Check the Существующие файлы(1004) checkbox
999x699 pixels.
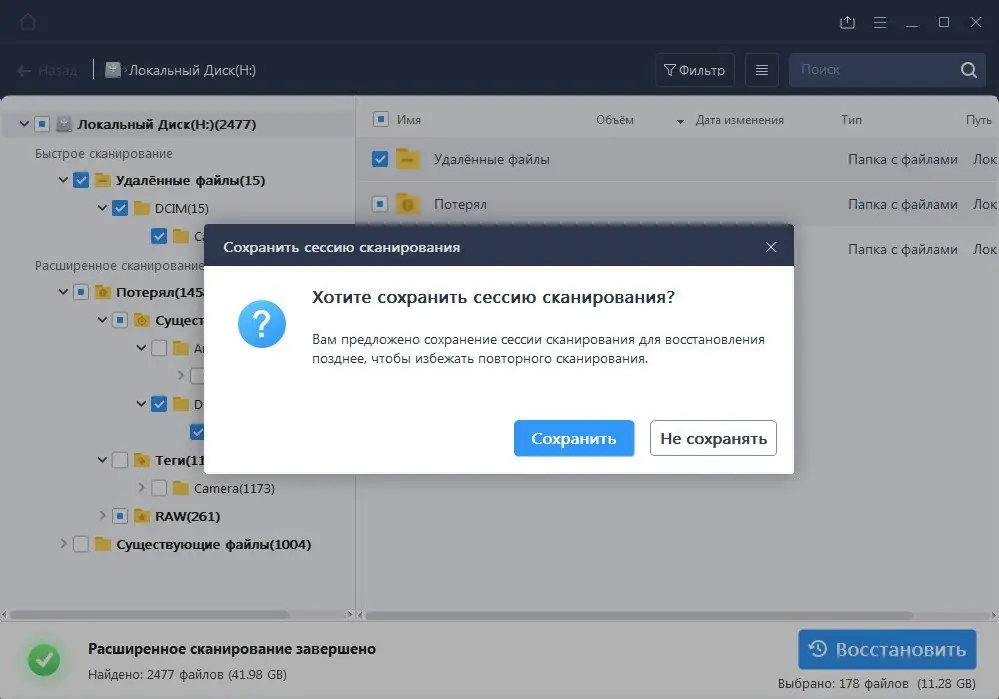tap(81, 544)
